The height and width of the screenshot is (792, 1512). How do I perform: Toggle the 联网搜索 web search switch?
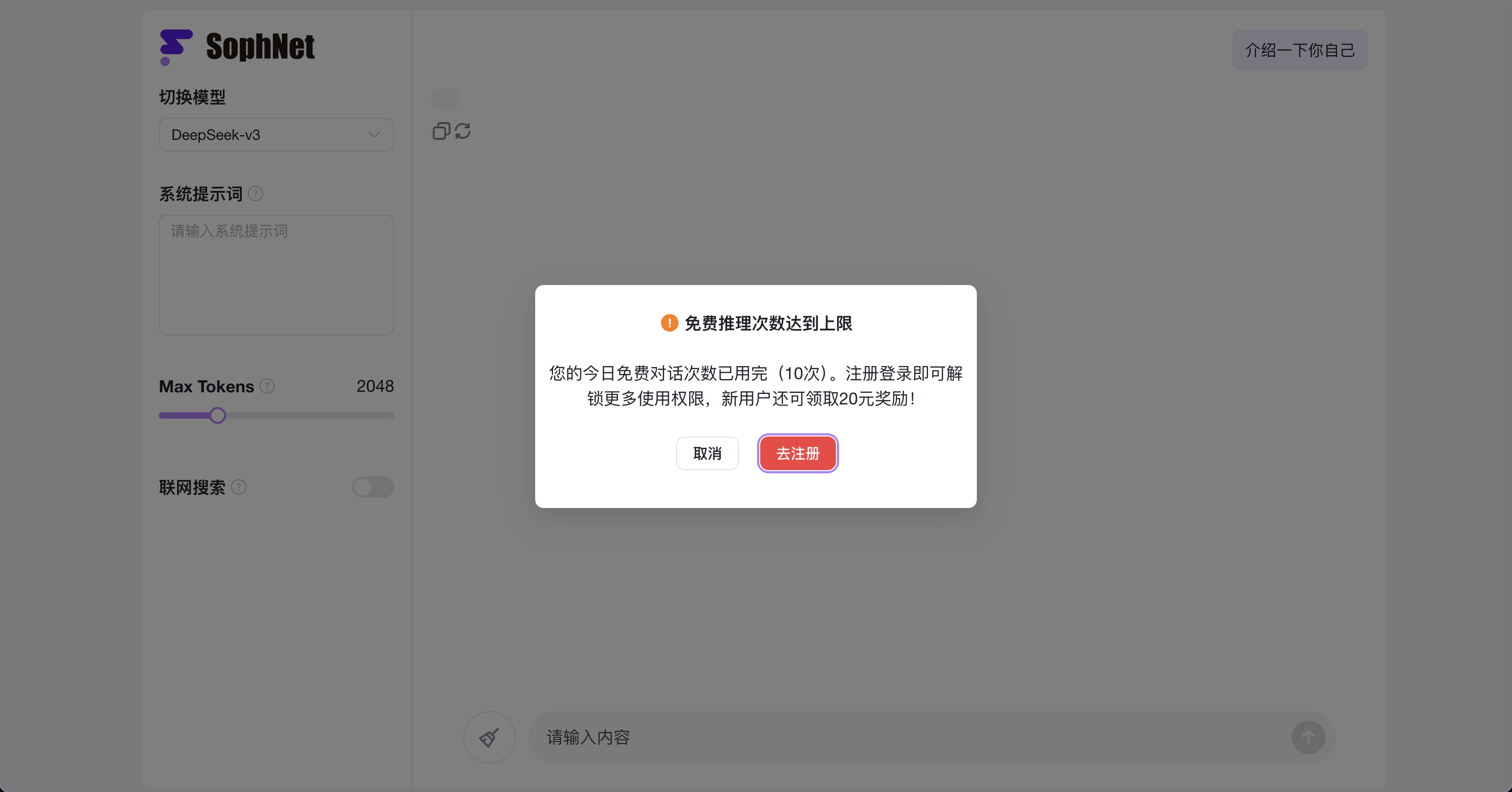point(373,486)
